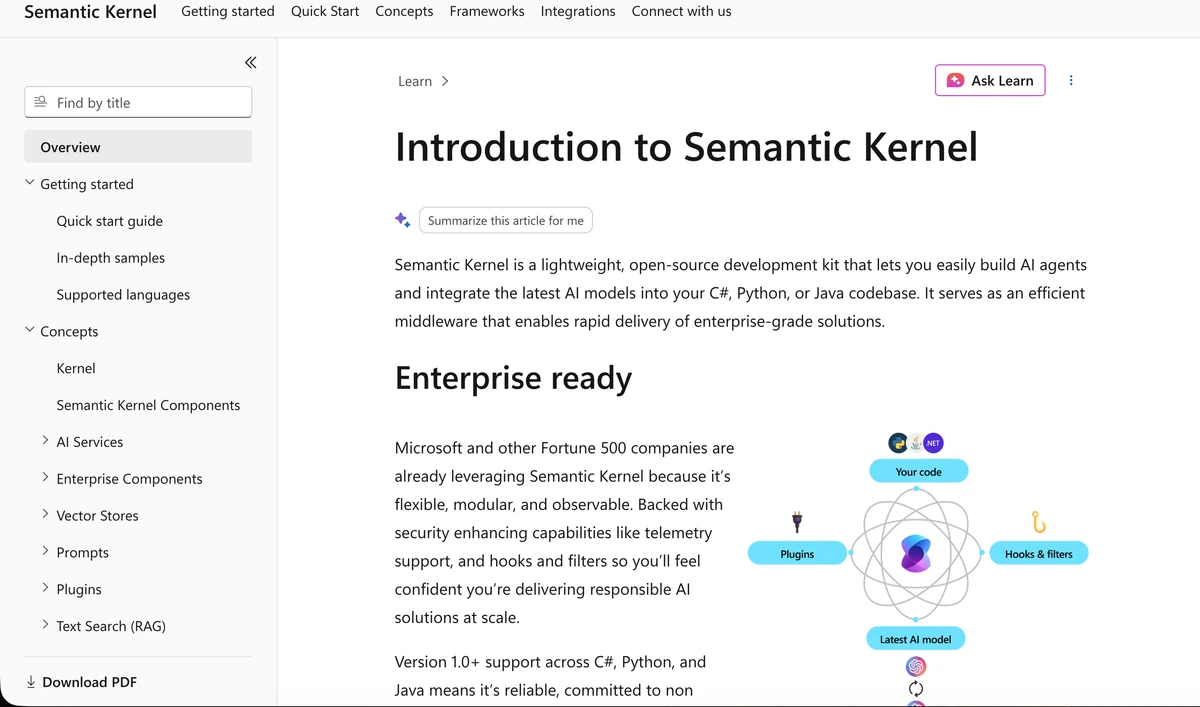Viewport: 1200px width, 707px height.
Task: Click the hook icon above Hooks & filters
Action: click(x=1038, y=521)
